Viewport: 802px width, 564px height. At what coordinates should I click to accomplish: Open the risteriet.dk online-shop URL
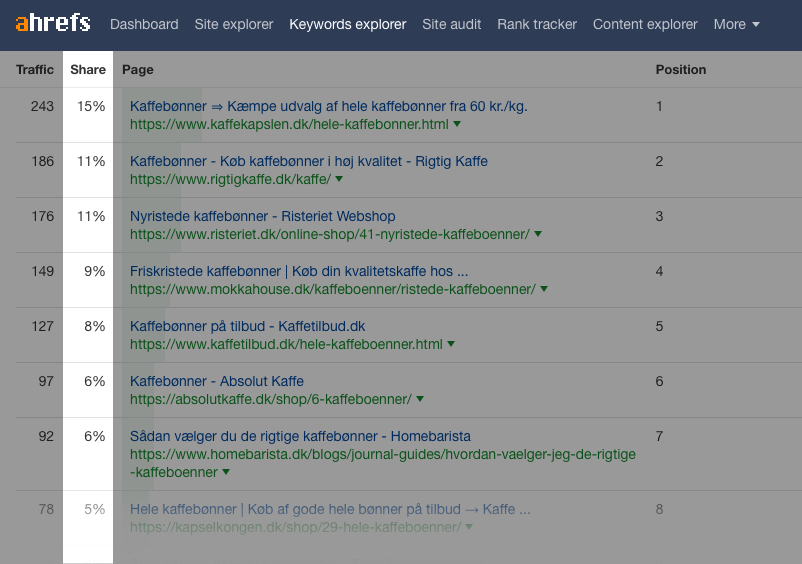pyautogui.click(x=329, y=234)
